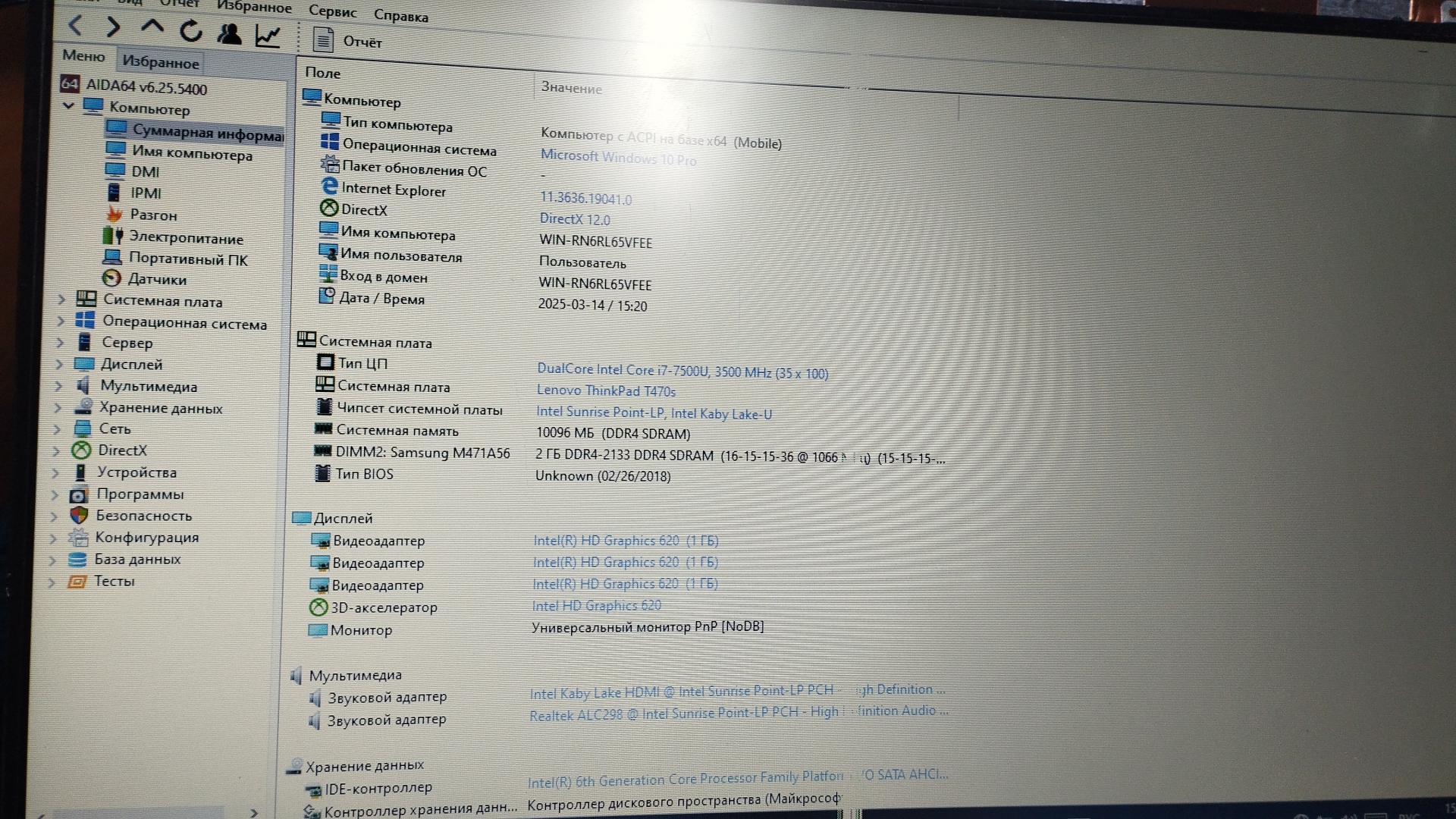Open Разгон overclock tree item
The image size is (1456, 819).
153,215
